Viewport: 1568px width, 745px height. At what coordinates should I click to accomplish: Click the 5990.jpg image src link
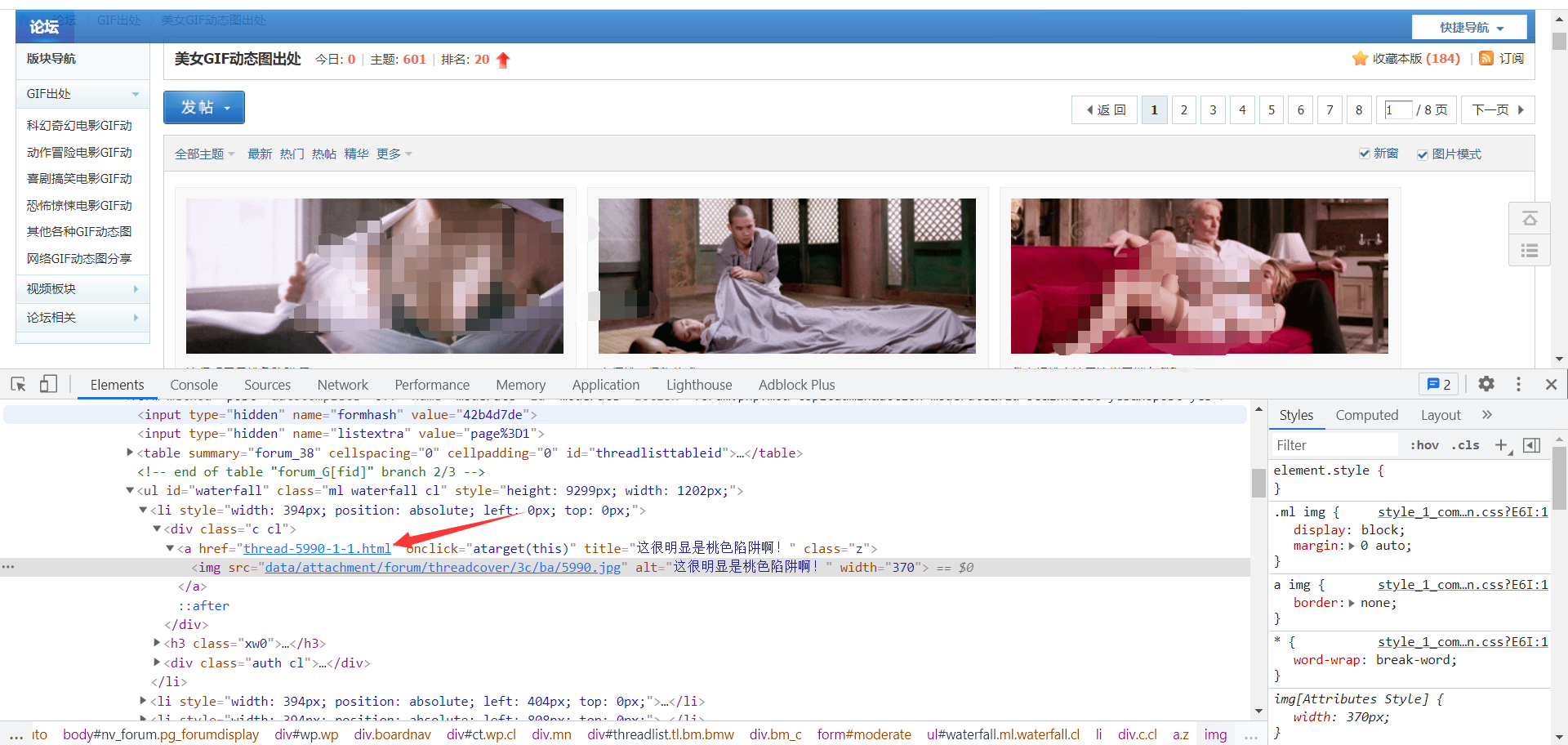(x=443, y=567)
